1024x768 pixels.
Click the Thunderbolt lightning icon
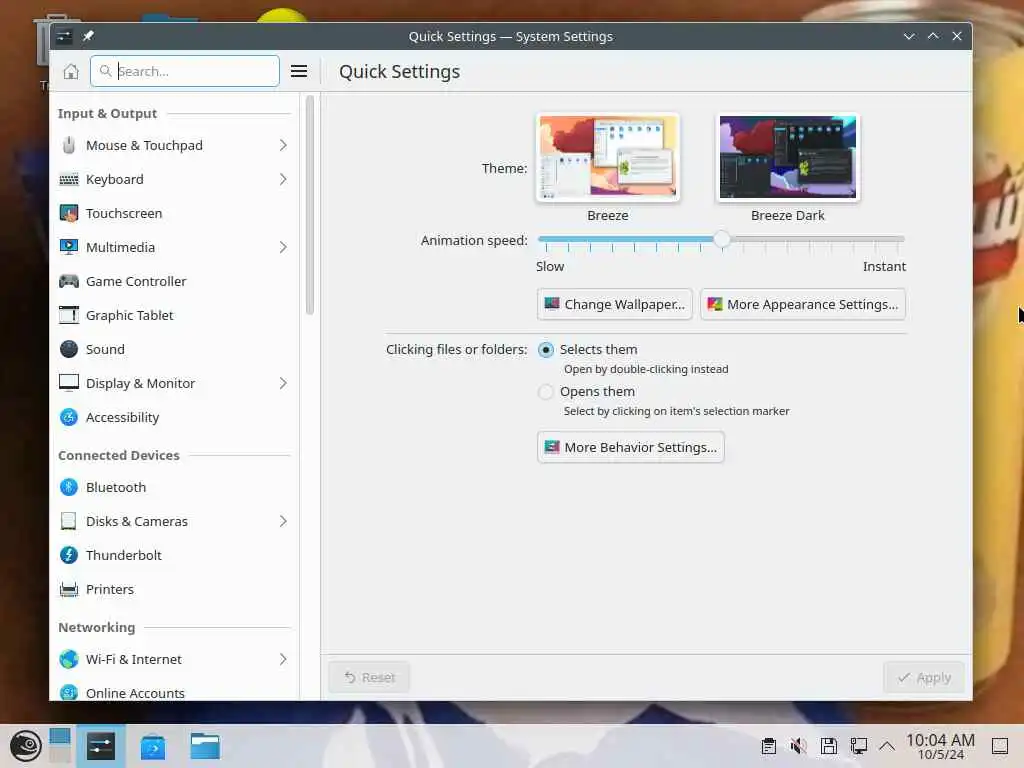coord(69,555)
